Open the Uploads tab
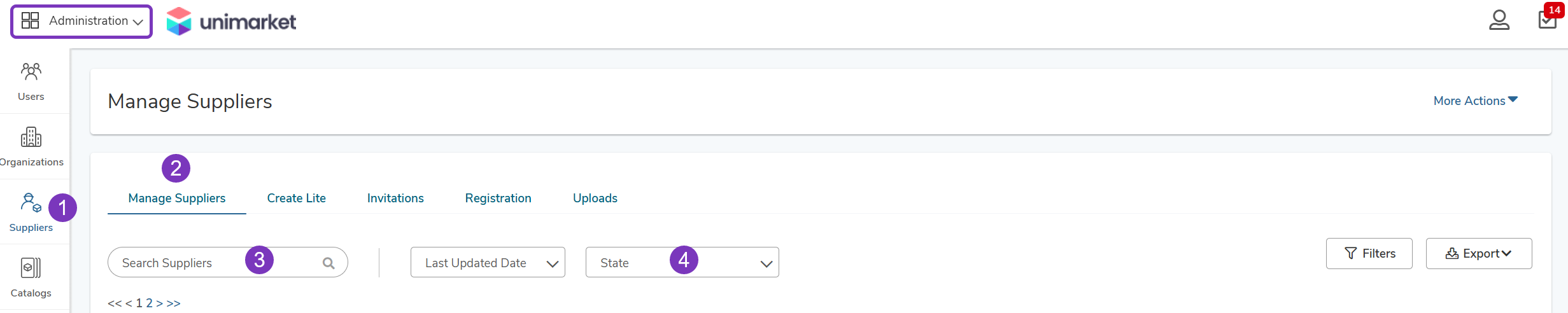 [595, 198]
